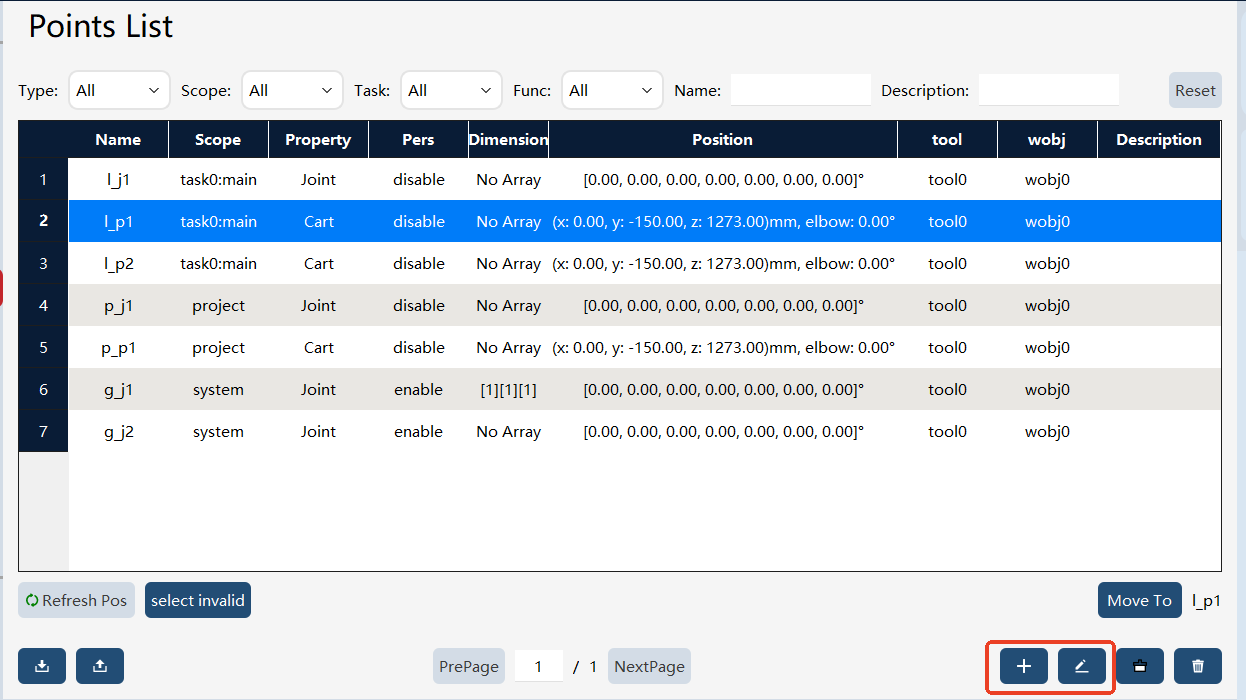
Task: Click row number 4 in the table
Action: tap(43, 306)
